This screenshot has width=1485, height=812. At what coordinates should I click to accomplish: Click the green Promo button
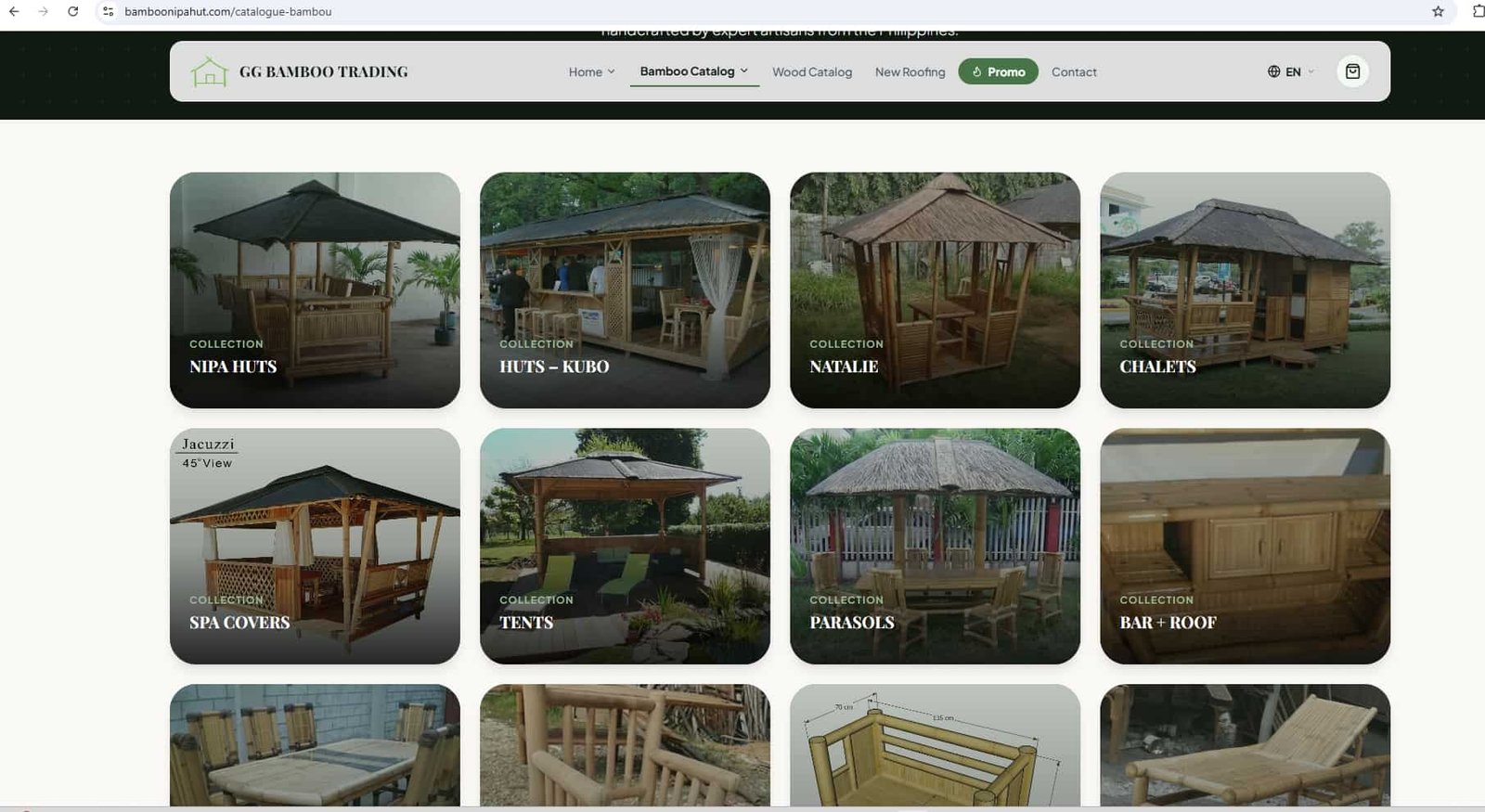[998, 71]
